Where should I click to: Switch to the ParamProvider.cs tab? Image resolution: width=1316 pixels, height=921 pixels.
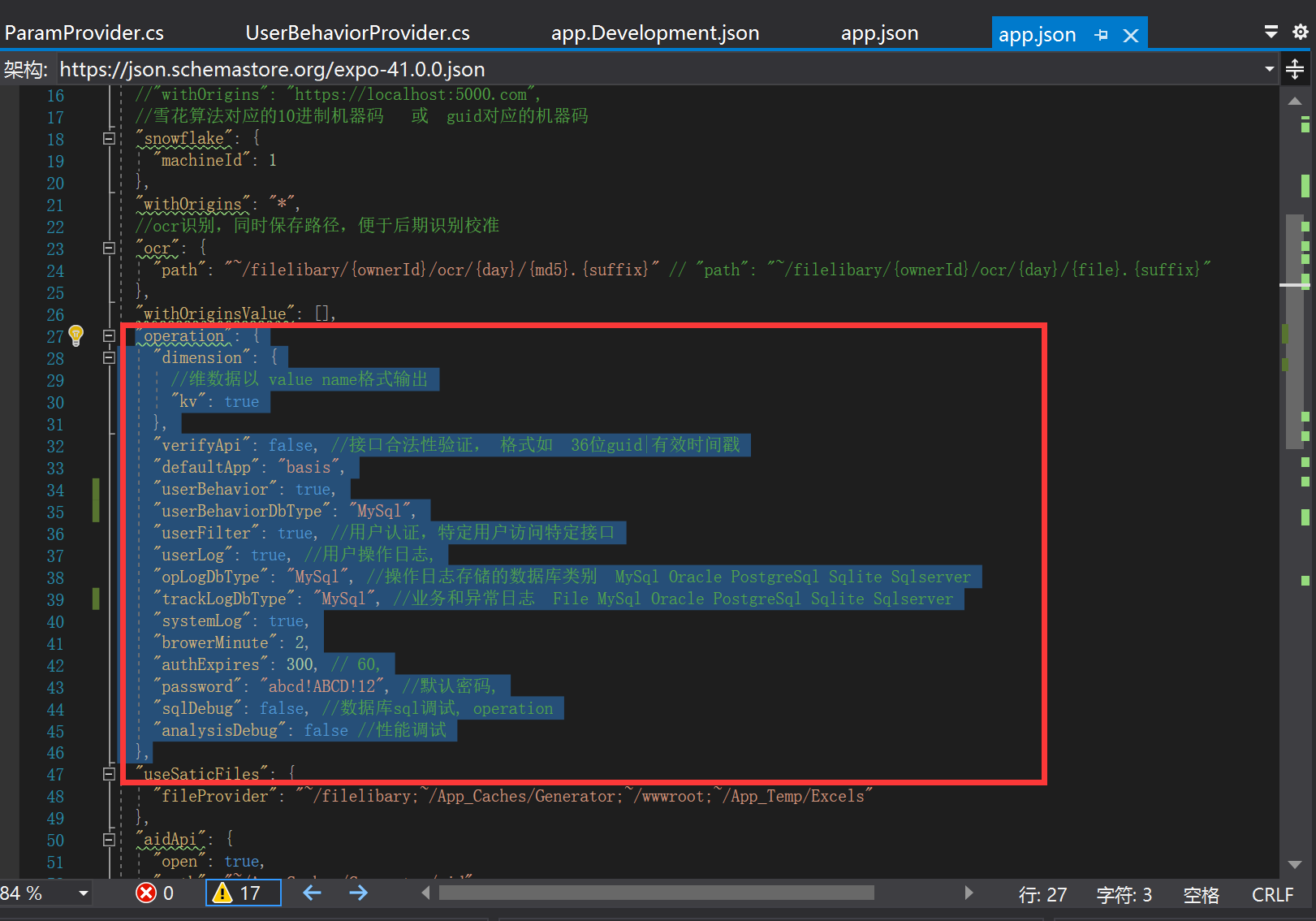tap(84, 33)
